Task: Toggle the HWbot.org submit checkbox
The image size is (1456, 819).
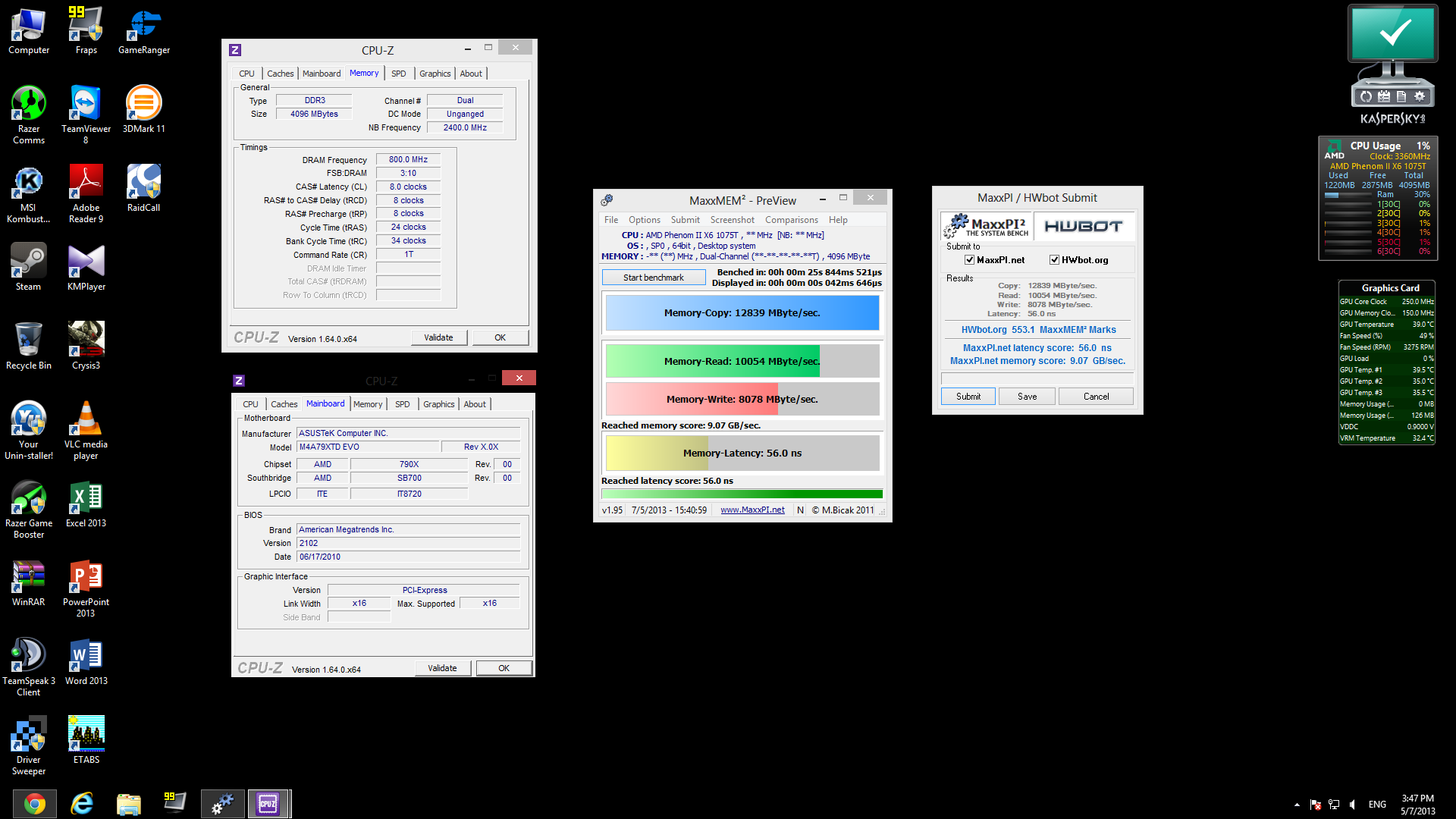Action: pos(1054,260)
